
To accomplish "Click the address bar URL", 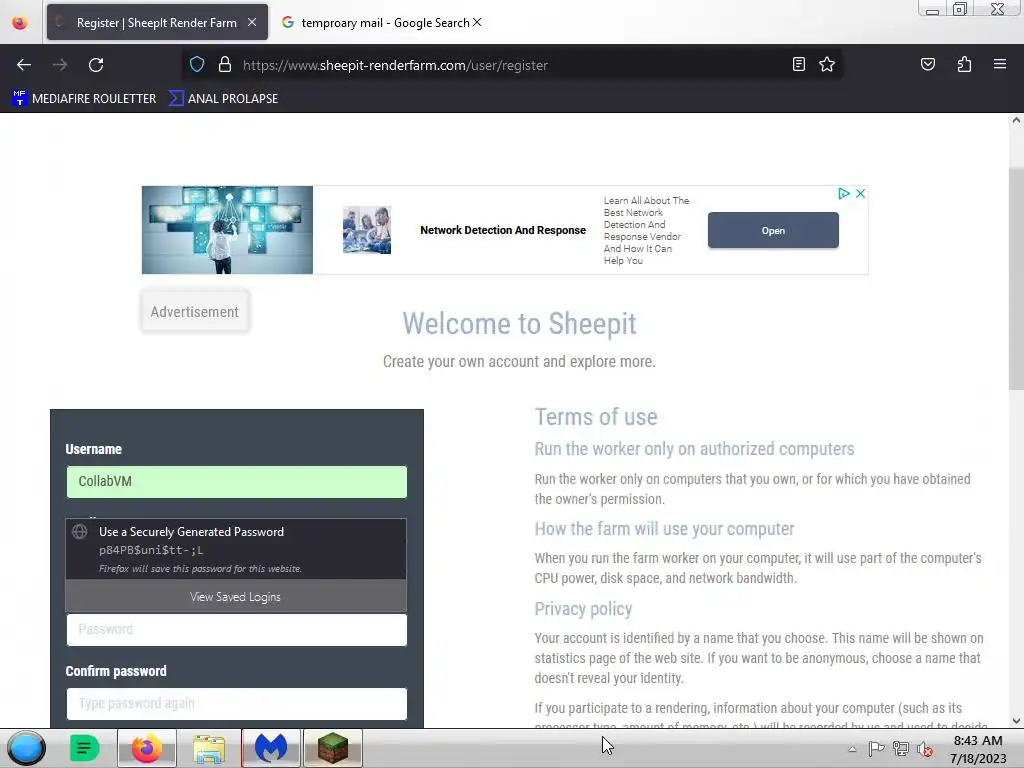I will click(x=395, y=65).
